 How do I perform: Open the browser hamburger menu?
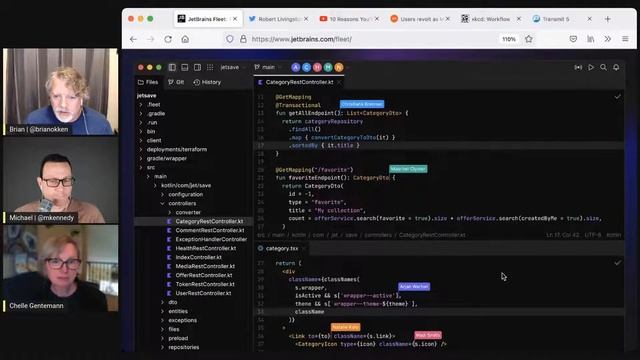pos(625,39)
